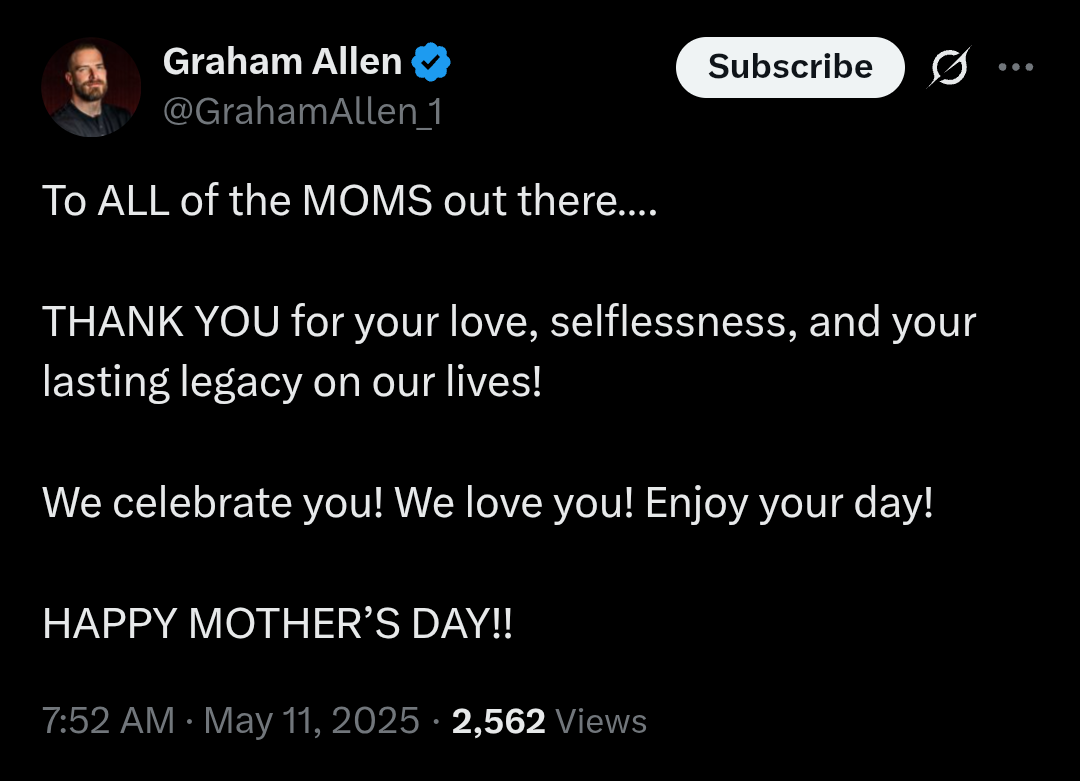Click the Grok slashed-circle icon
Image resolution: width=1080 pixels, height=781 pixels.
[x=948, y=68]
